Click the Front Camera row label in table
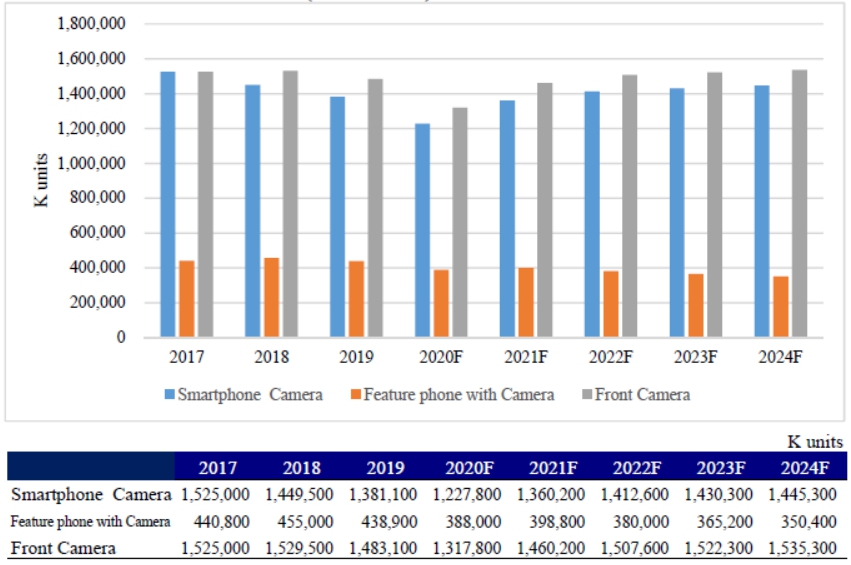The width and height of the screenshot is (851, 565). pyautogui.click(x=64, y=547)
